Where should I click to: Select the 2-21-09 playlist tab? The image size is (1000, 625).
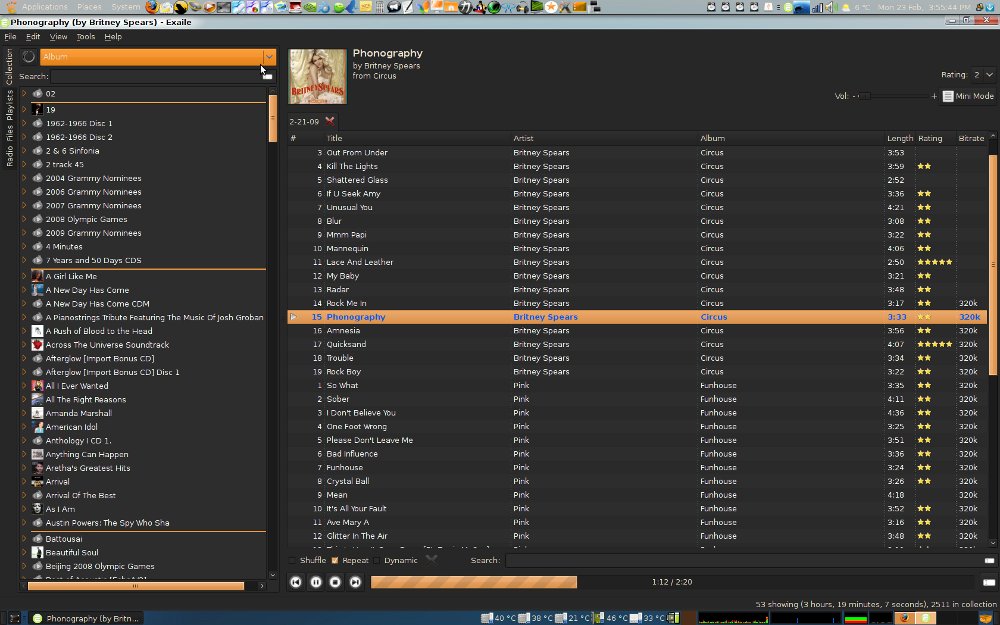[304, 121]
